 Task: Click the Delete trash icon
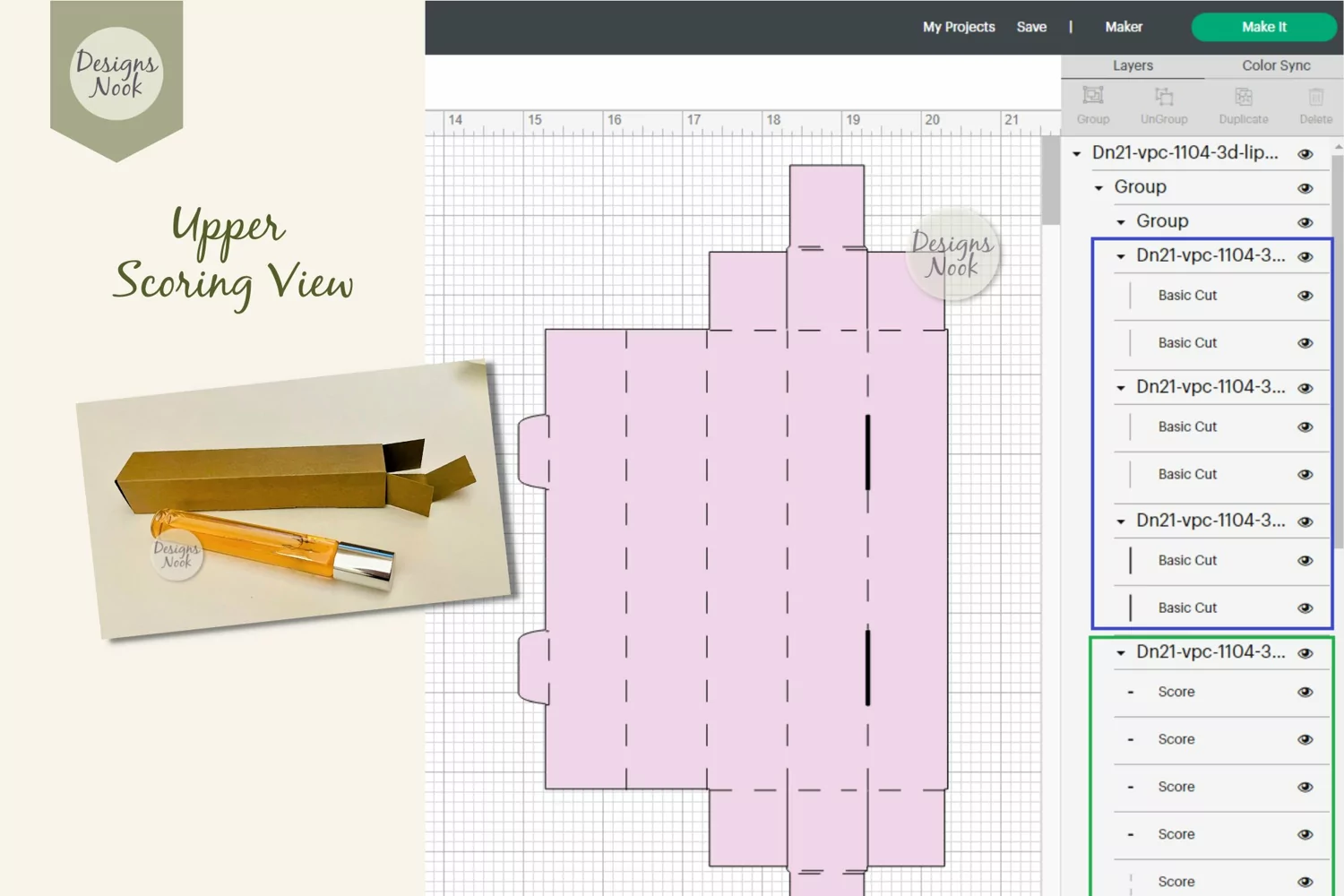1315,96
